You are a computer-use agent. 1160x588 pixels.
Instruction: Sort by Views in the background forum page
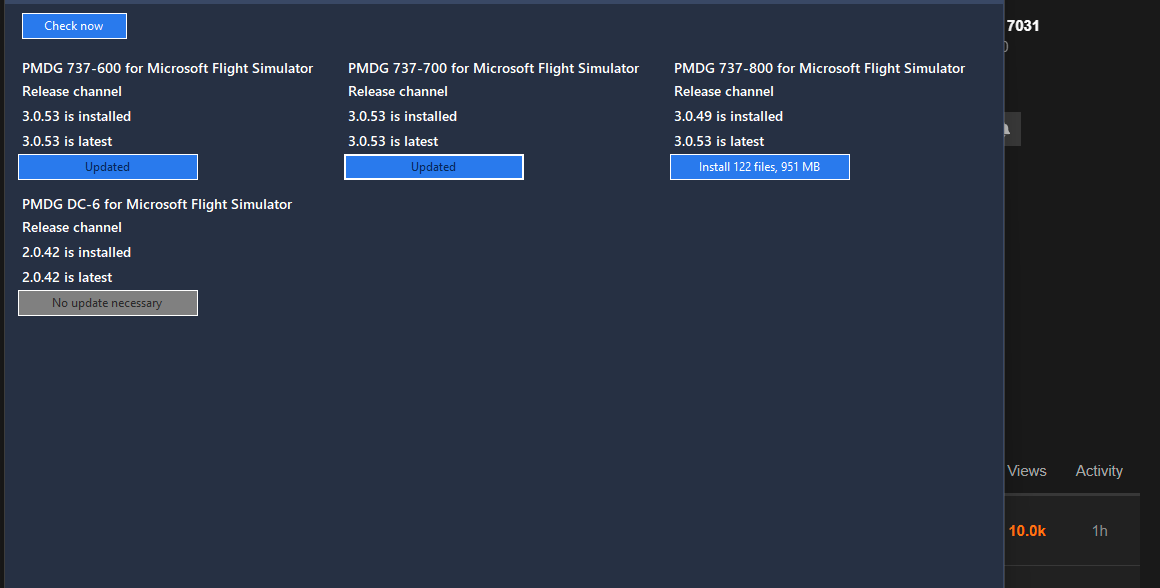point(1027,471)
